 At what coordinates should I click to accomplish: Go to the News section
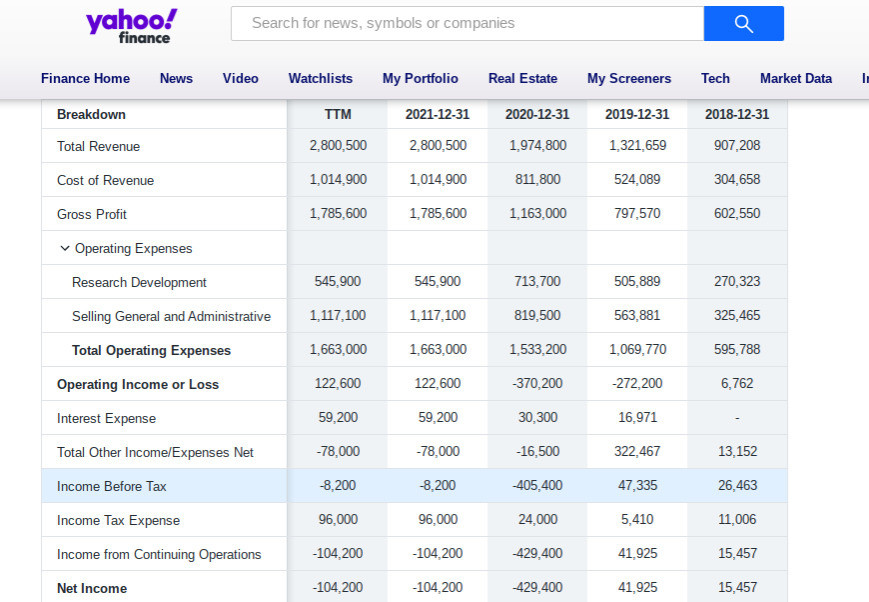pos(176,78)
